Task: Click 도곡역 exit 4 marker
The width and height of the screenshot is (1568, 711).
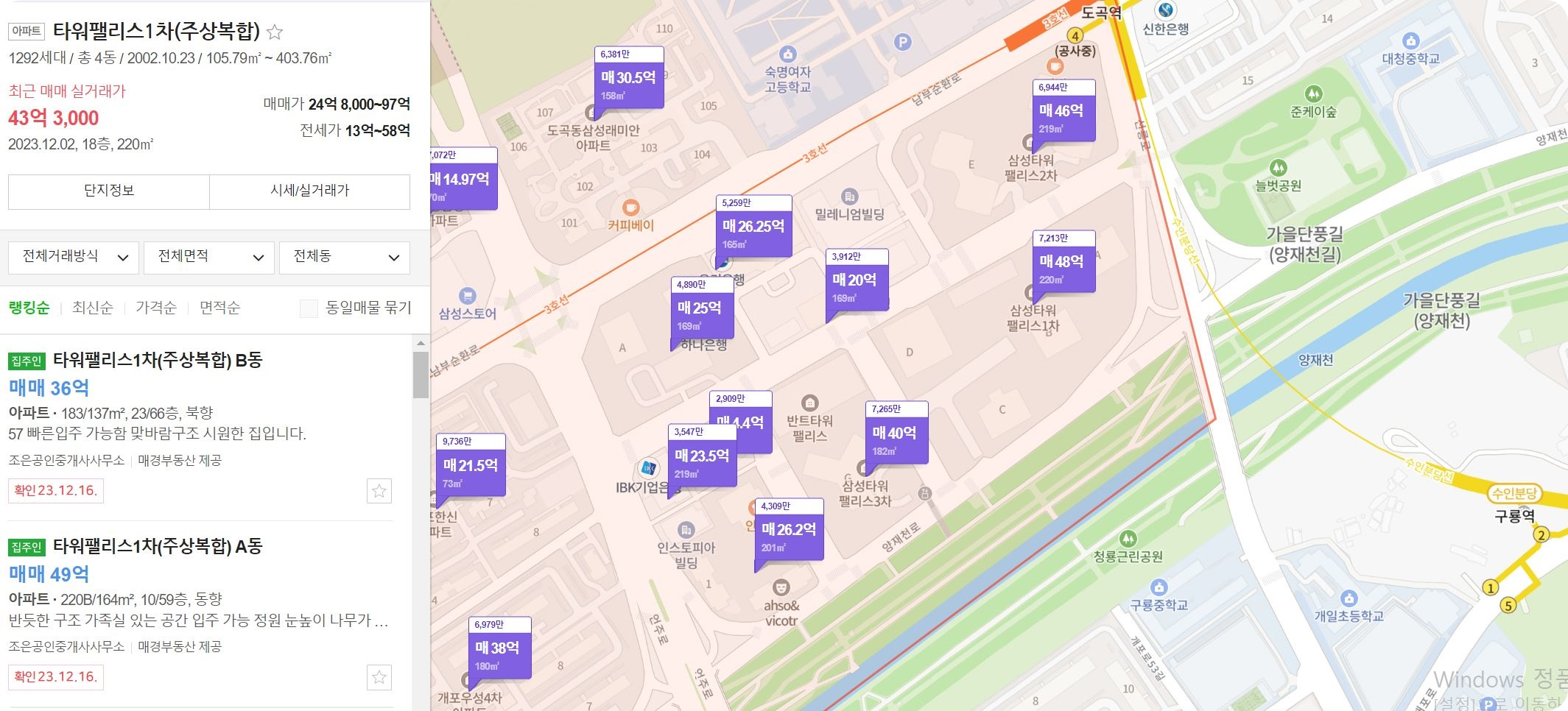Action: click(x=1075, y=35)
